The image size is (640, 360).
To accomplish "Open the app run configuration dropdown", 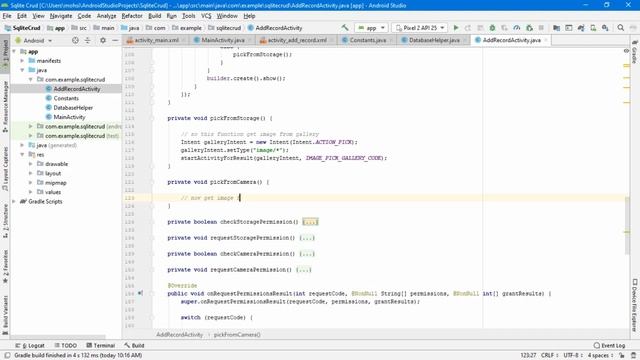I will pos(371,28).
